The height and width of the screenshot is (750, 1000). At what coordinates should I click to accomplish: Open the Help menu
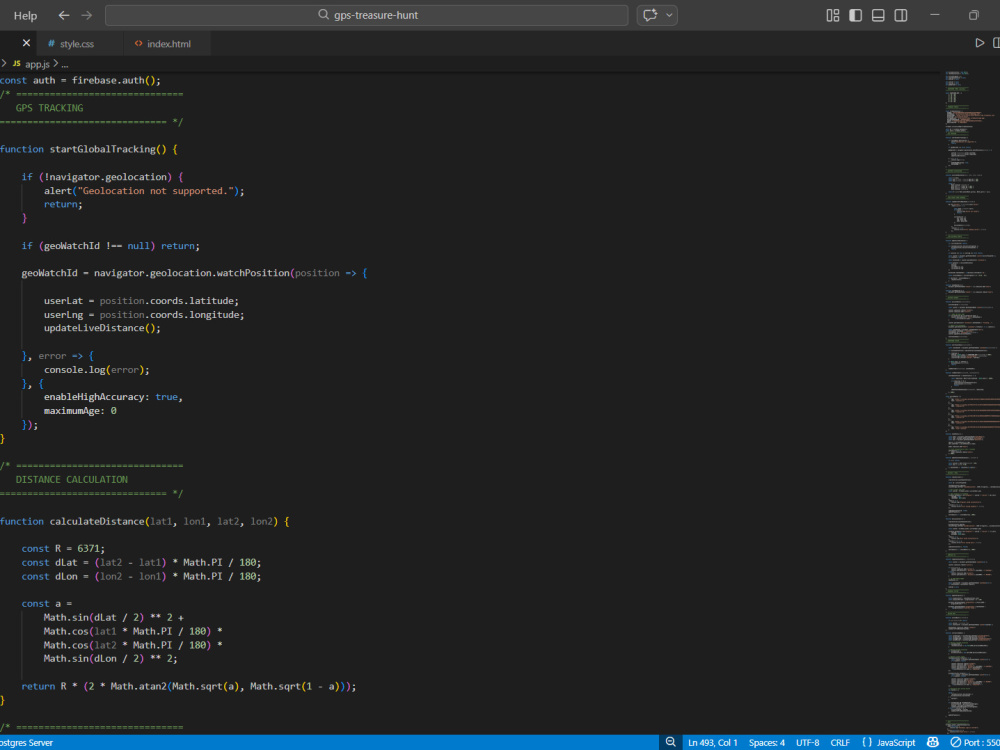pos(26,15)
